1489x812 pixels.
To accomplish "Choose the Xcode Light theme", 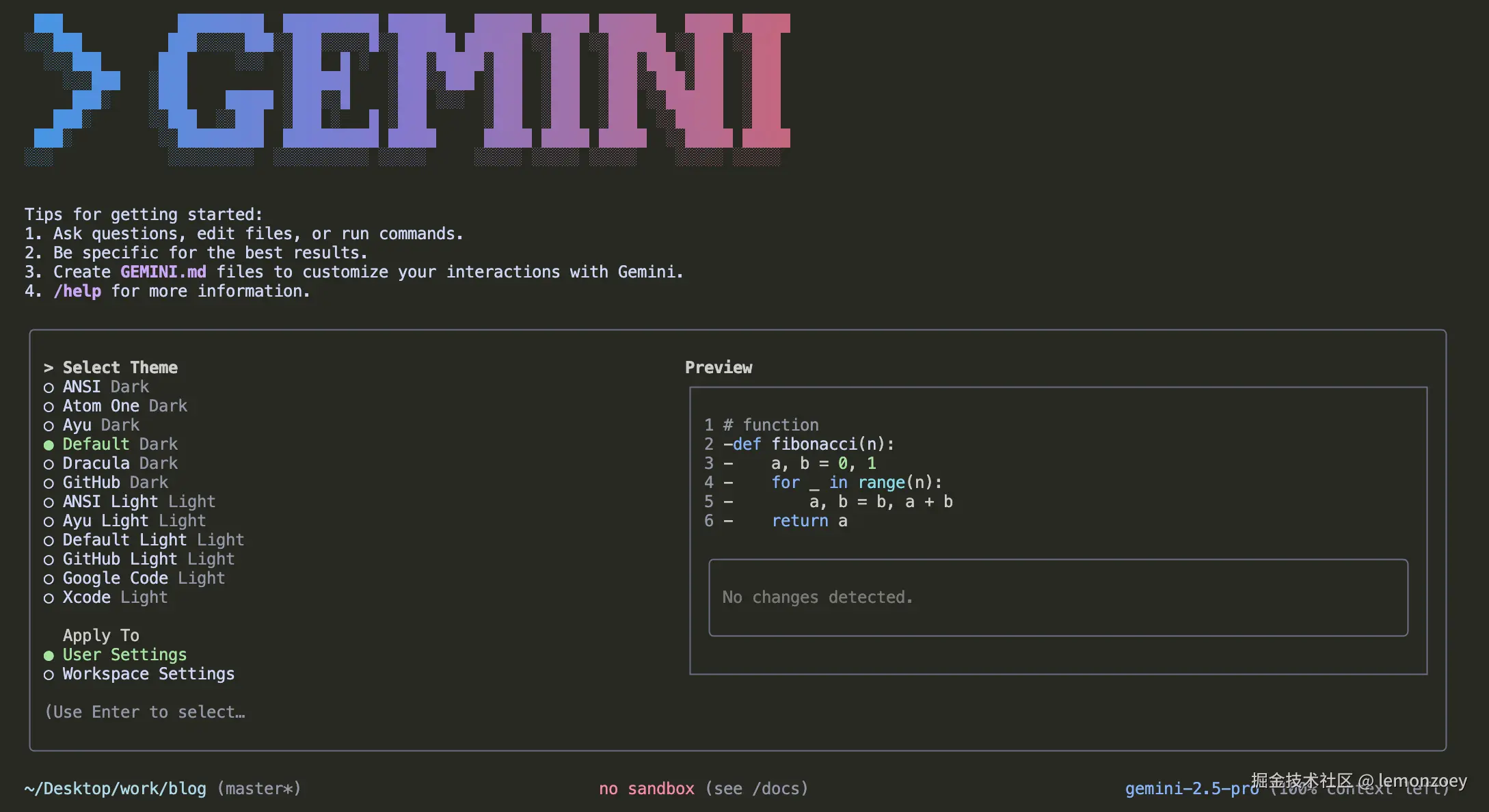I will tap(115, 597).
